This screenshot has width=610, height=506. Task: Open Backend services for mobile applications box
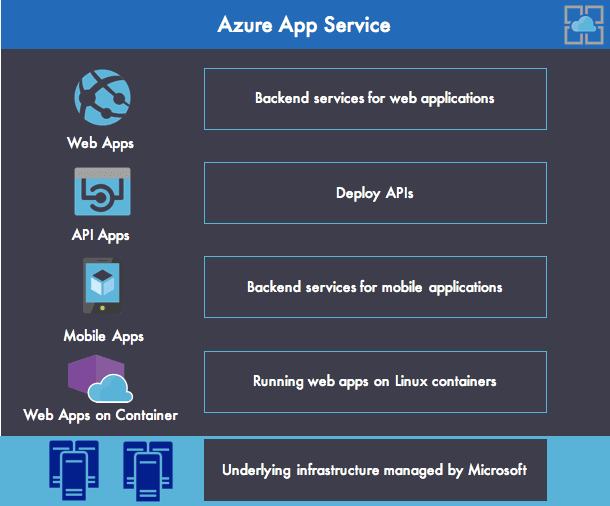[x=375, y=287]
